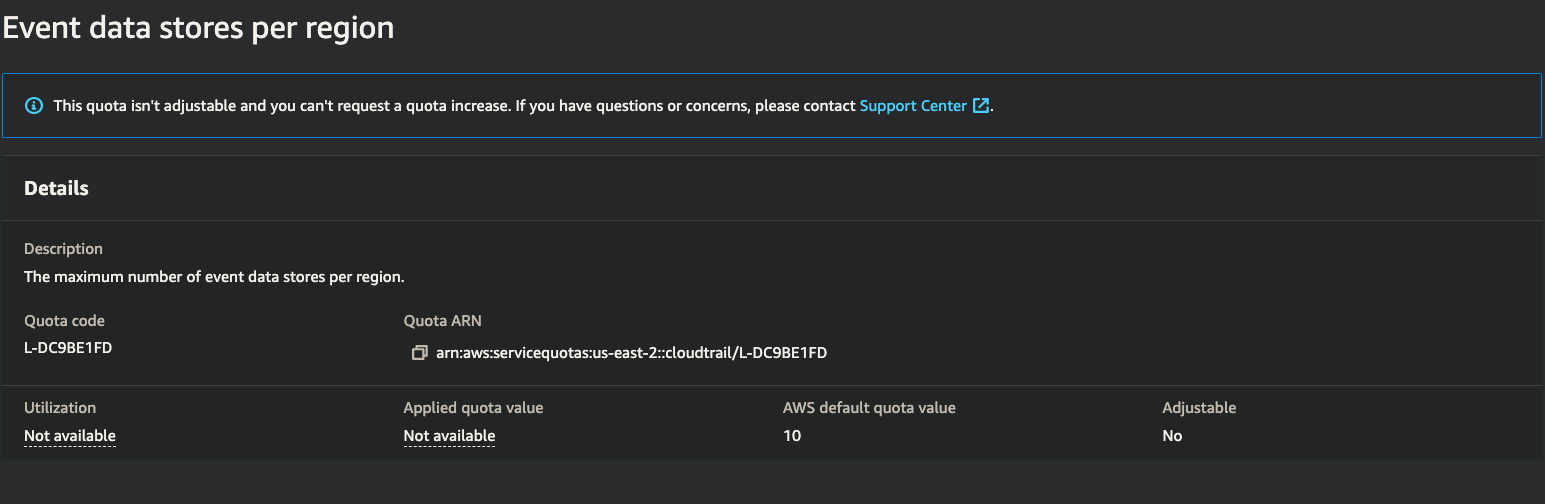Click the info icon in the banner
The height and width of the screenshot is (504, 1545).
coord(34,105)
